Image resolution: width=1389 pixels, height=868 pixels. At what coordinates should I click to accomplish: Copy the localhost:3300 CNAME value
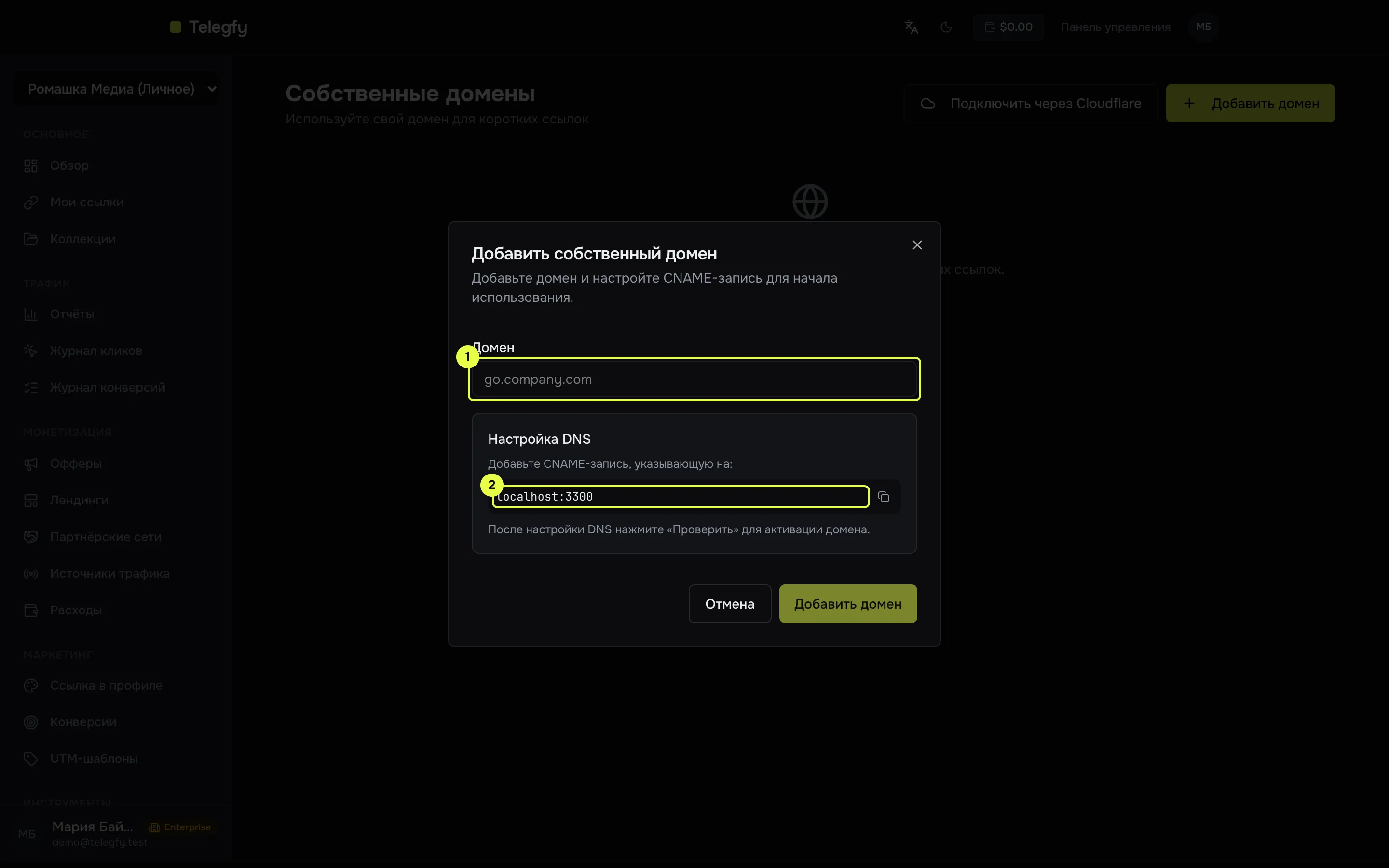click(x=884, y=497)
